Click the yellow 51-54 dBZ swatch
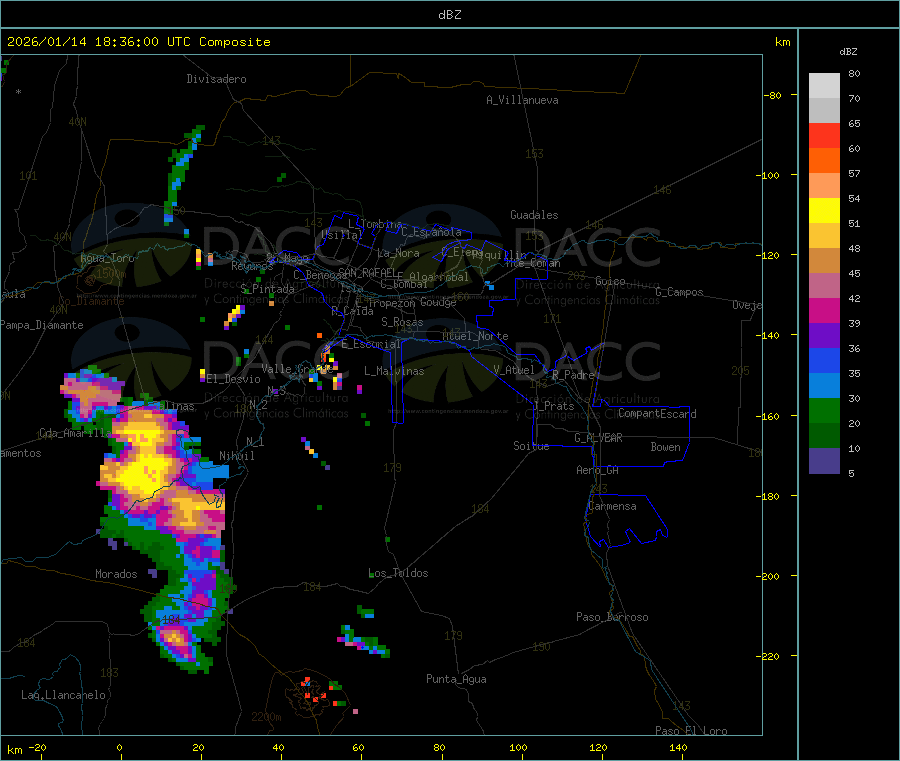The height and width of the screenshot is (761, 900). point(824,211)
